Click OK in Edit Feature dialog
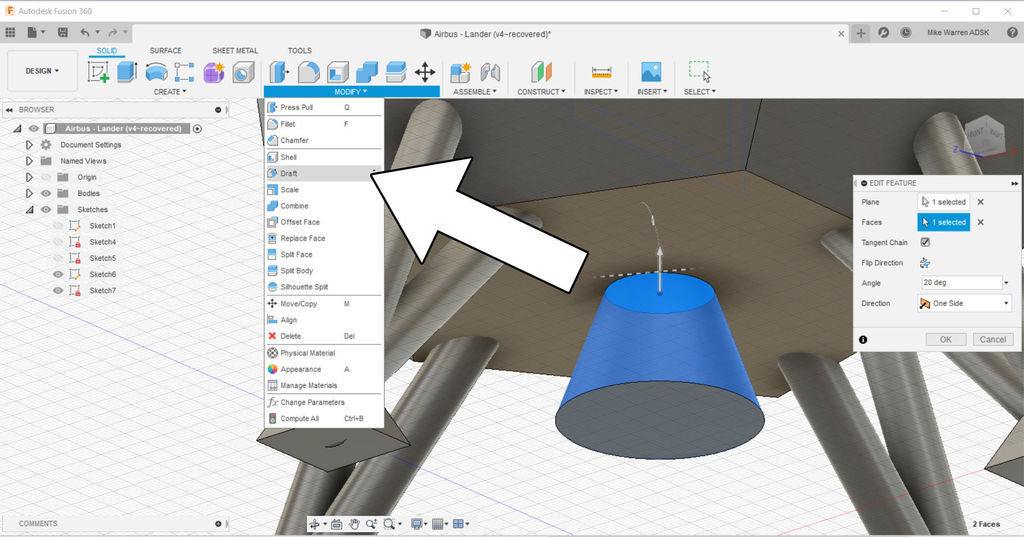The width and height of the screenshot is (1024, 537). coord(946,340)
